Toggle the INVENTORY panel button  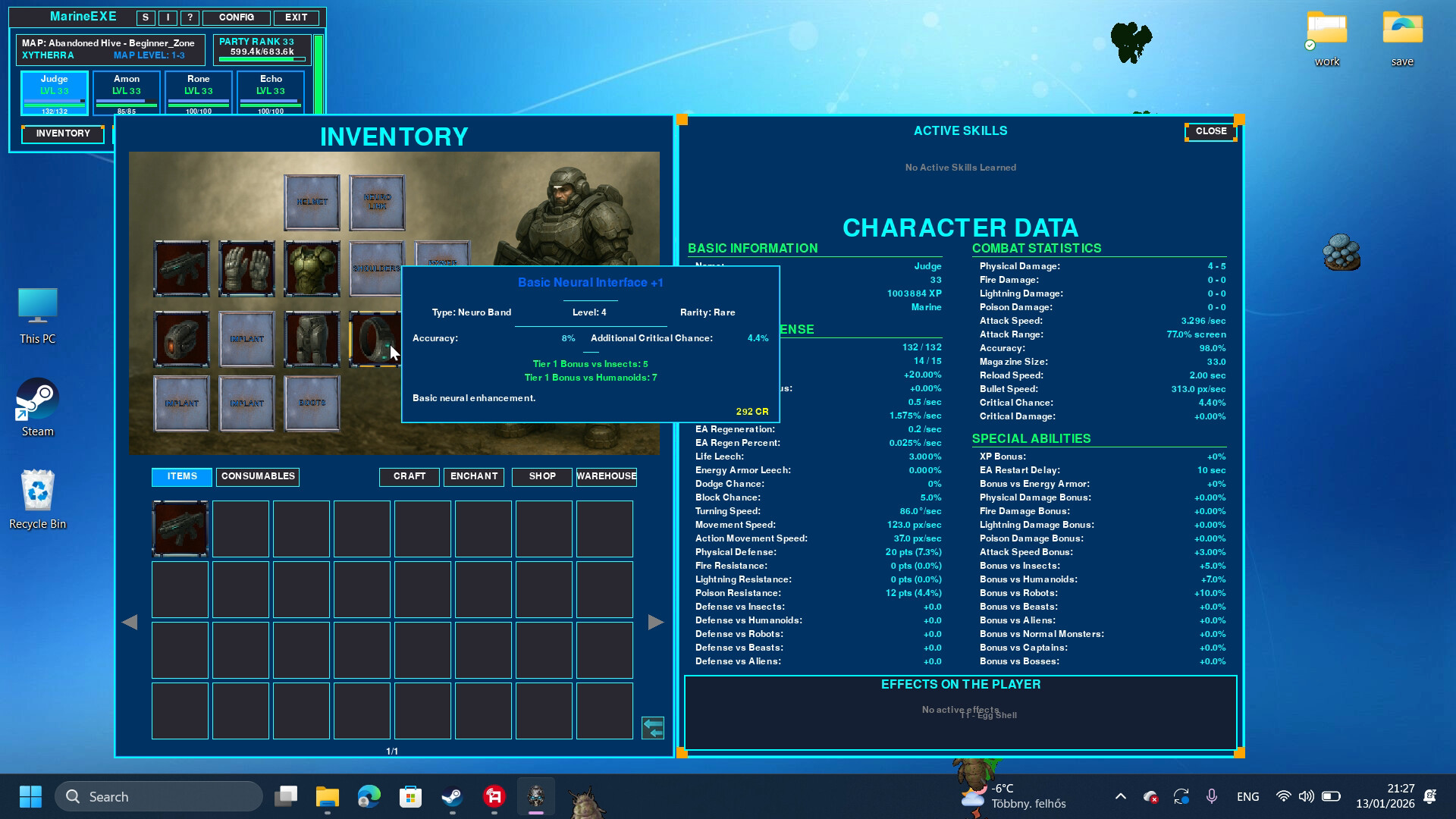coord(62,133)
